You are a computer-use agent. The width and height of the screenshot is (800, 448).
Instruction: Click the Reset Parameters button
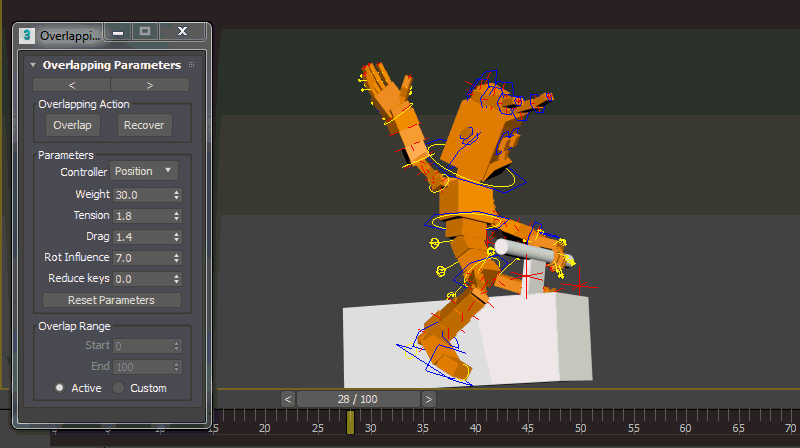pos(111,300)
